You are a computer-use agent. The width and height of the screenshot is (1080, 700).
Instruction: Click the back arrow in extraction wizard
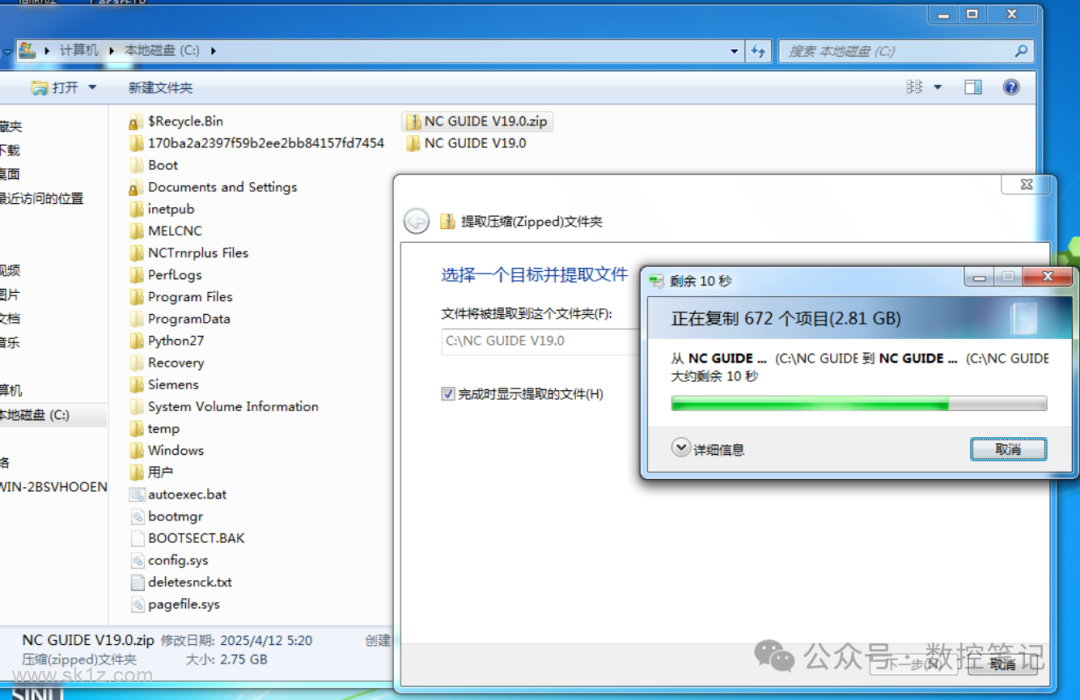416,221
